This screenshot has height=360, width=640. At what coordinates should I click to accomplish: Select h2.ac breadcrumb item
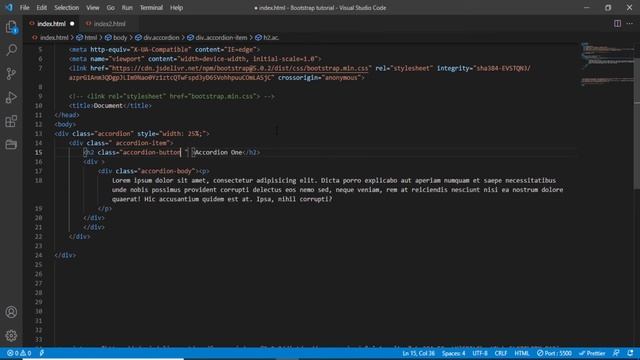tap(271, 38)
